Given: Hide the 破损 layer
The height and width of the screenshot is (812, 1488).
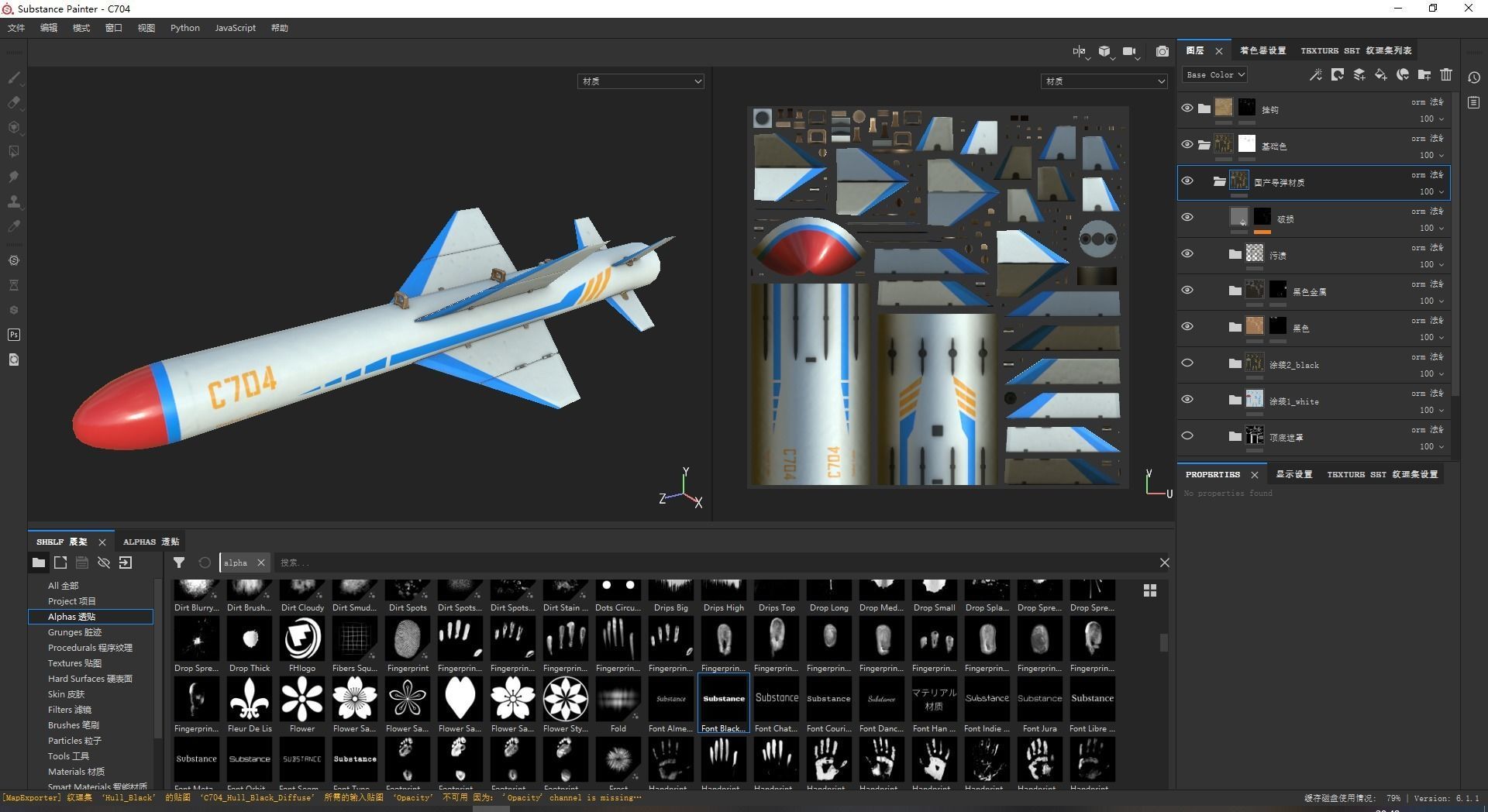Looking at the screenshot, I should pos(1187,218).
